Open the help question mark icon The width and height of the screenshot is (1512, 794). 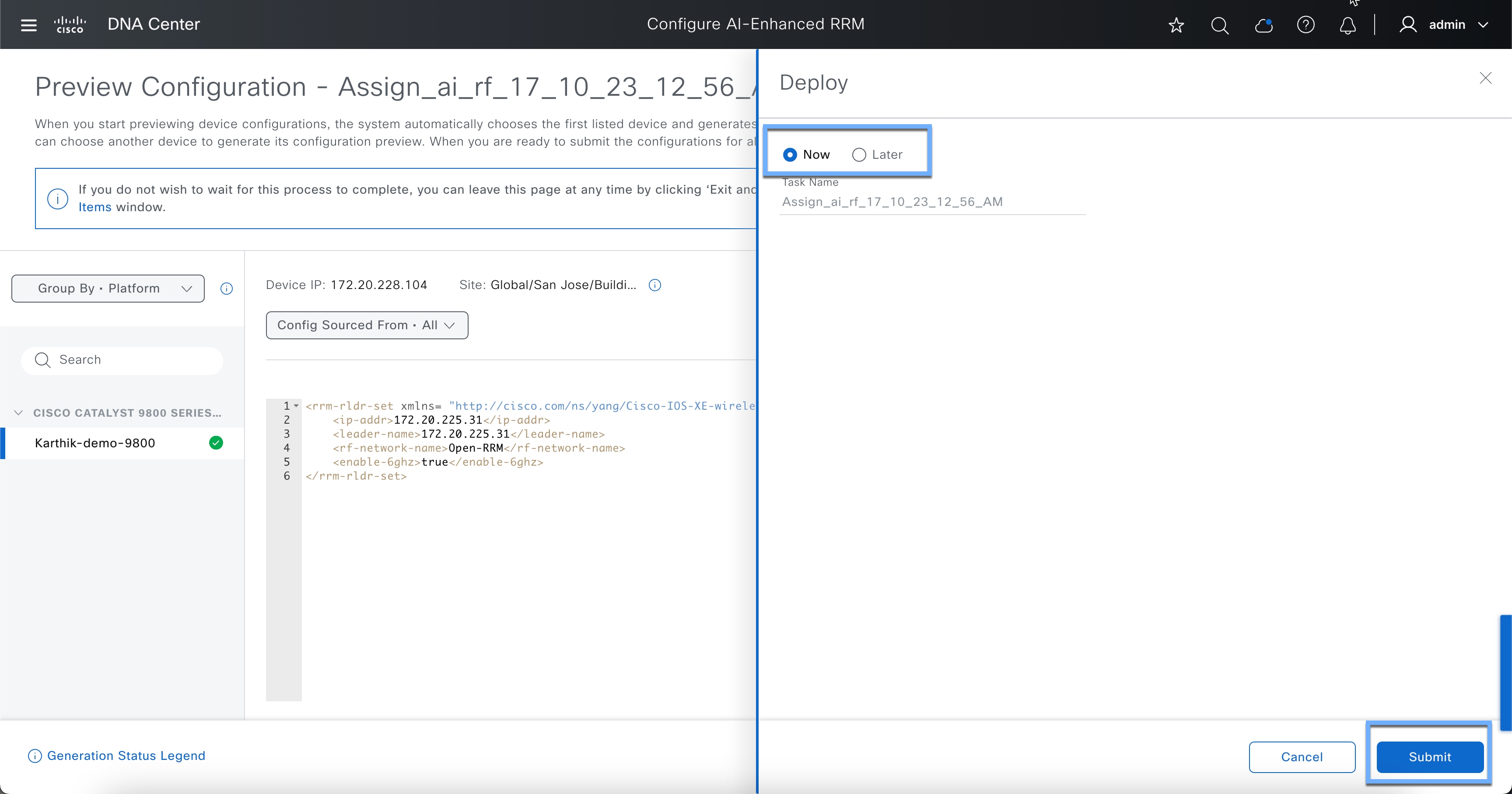(1305, 24)
